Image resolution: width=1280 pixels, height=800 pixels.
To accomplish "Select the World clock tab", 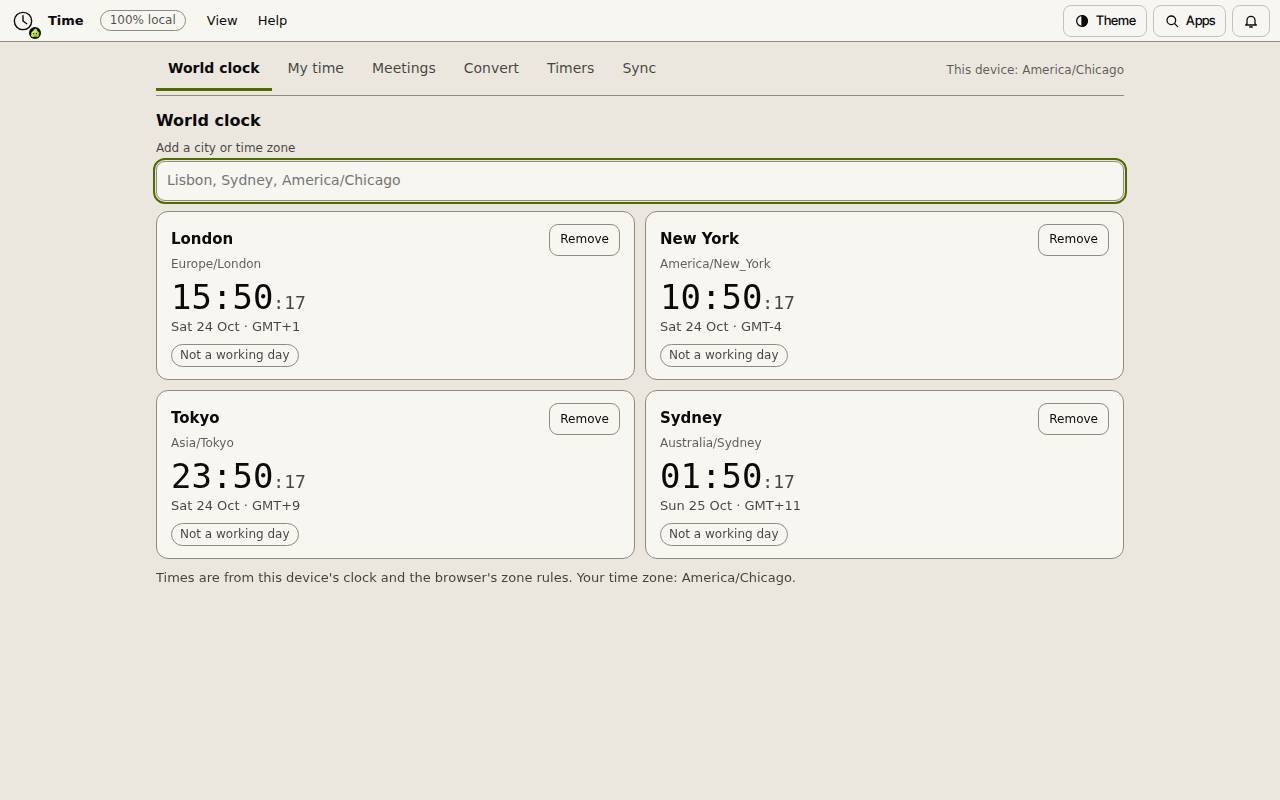I will pyautogui.click(x=214, y=68).
